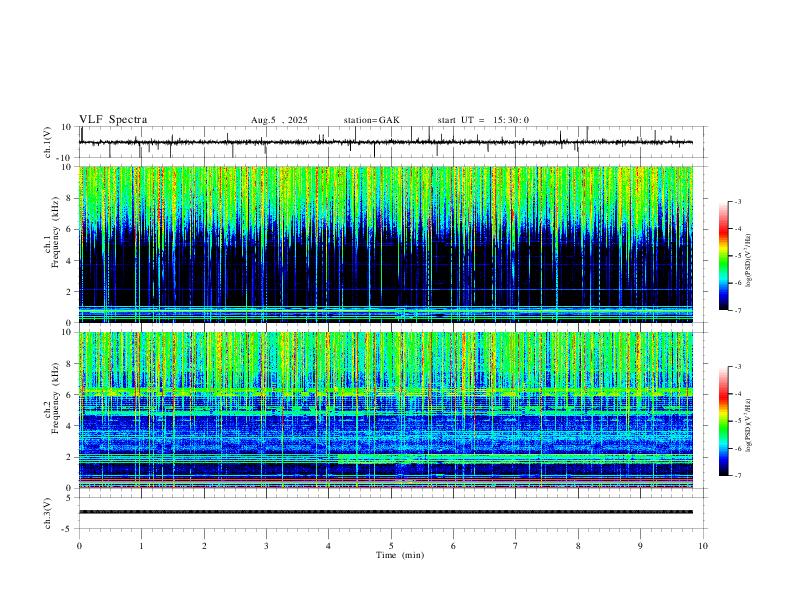Click the "ch.3(V)" axis label
This screenshot has width=792, height=612.
click(48, 514)
